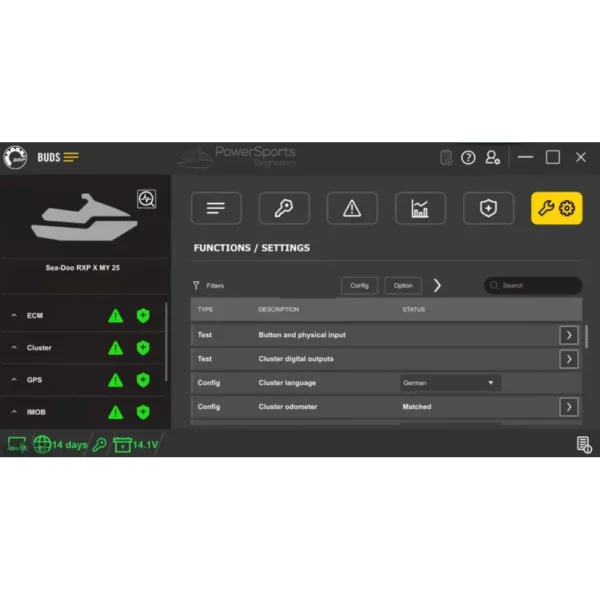Open the faults warning triangle tab

[352, 208]
